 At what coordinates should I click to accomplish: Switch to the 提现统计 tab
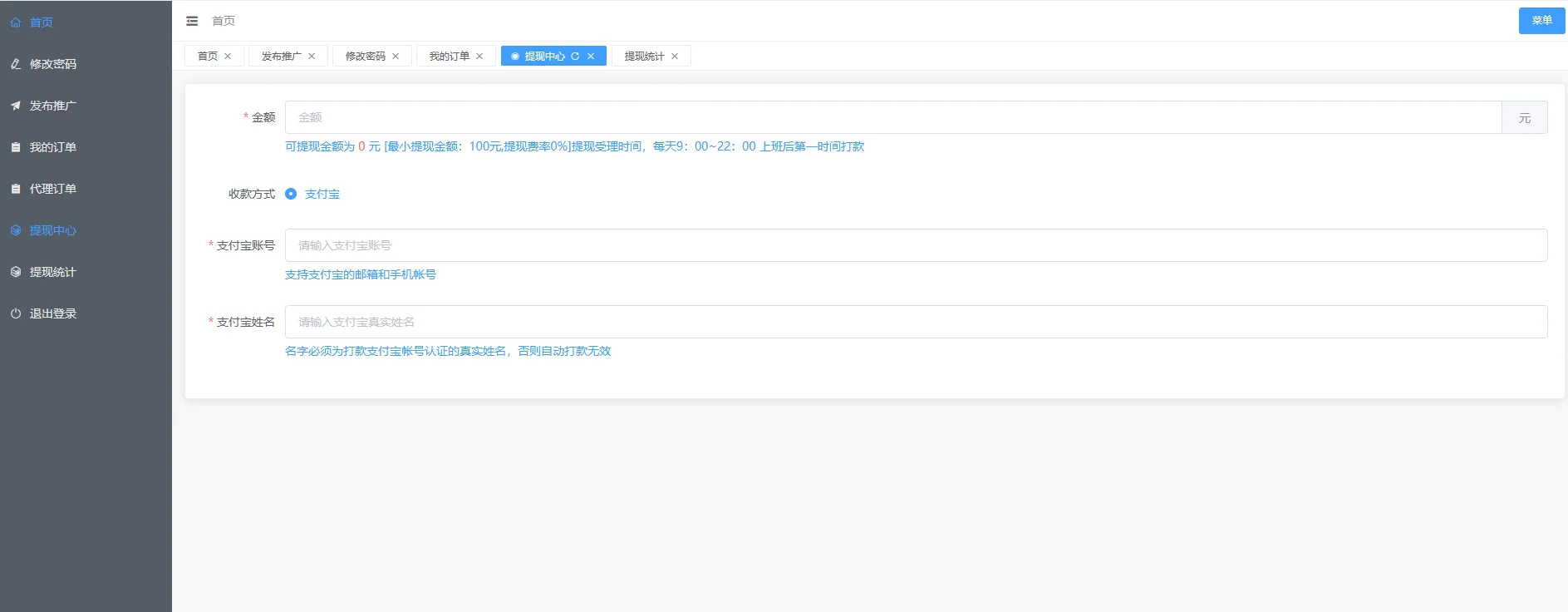[x=644, y=57]
